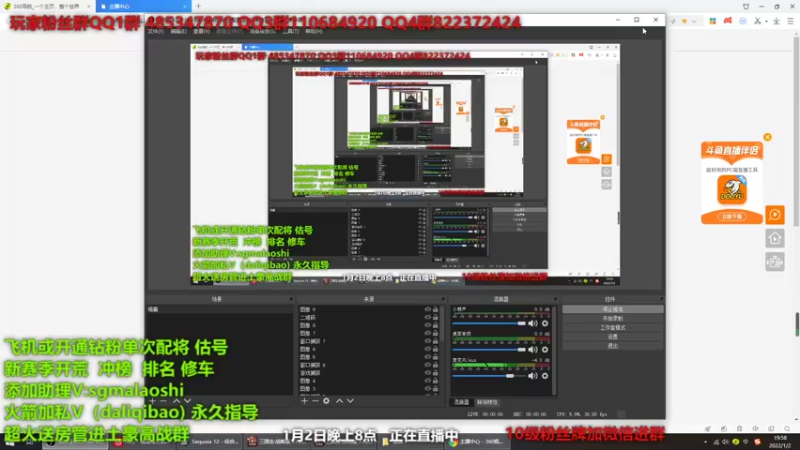Viewport: 800px width, 450px height.
Task: Click the orange play icon beside Douyu widget
Action: click(774, 215)
